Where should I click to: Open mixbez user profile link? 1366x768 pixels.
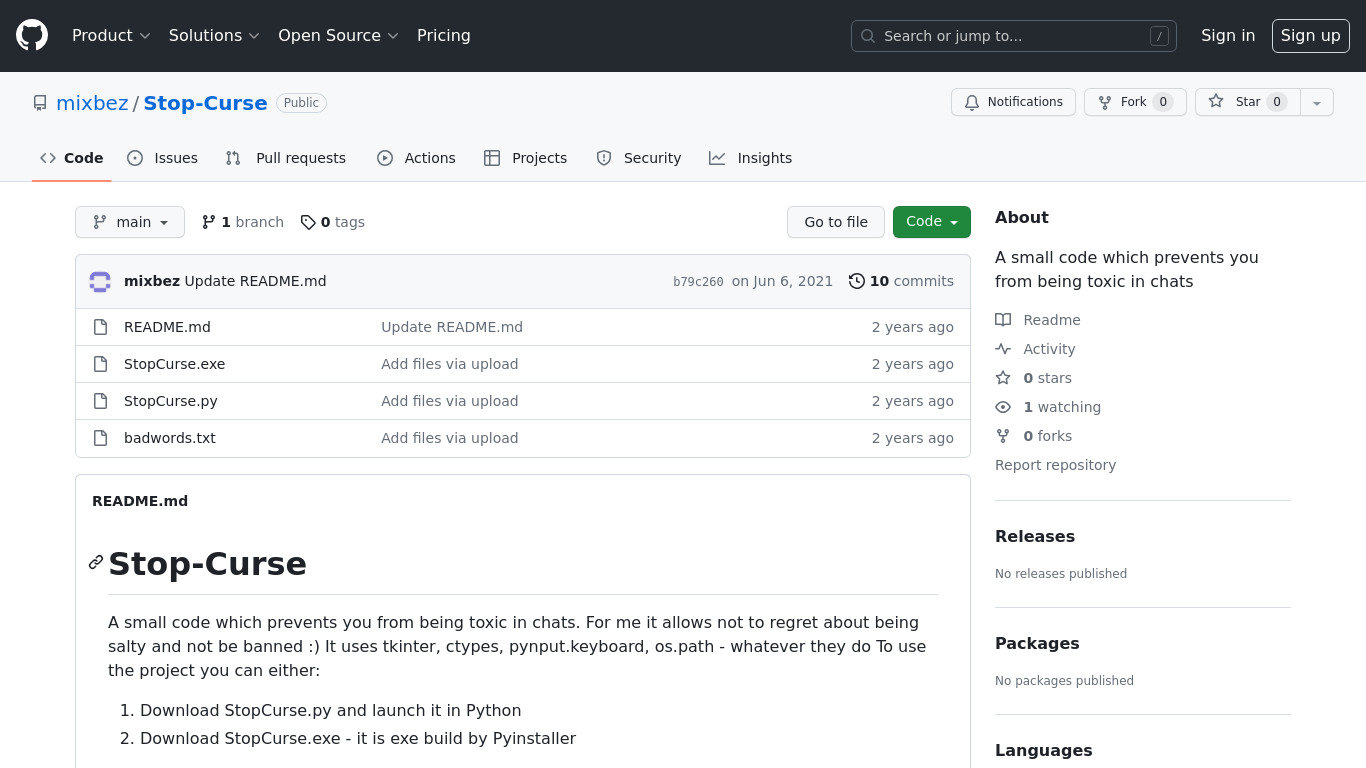[x=92, y=103]
